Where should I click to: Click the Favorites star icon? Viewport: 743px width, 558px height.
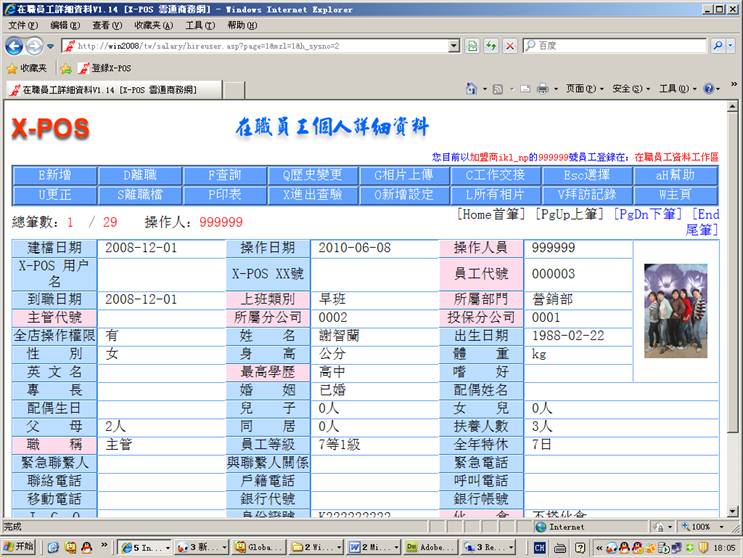(12, 68)
